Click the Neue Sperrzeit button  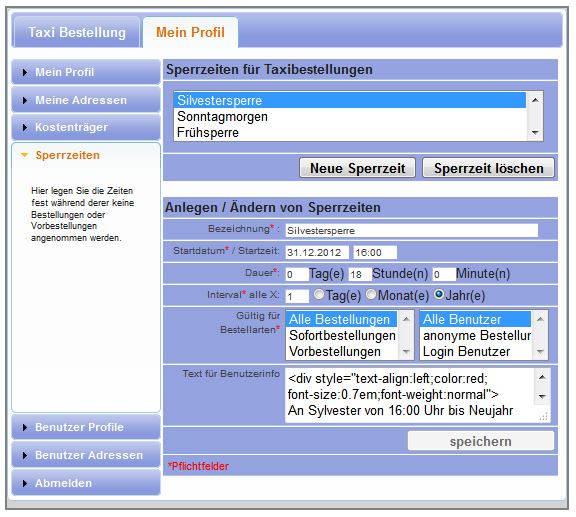[357, 168]
